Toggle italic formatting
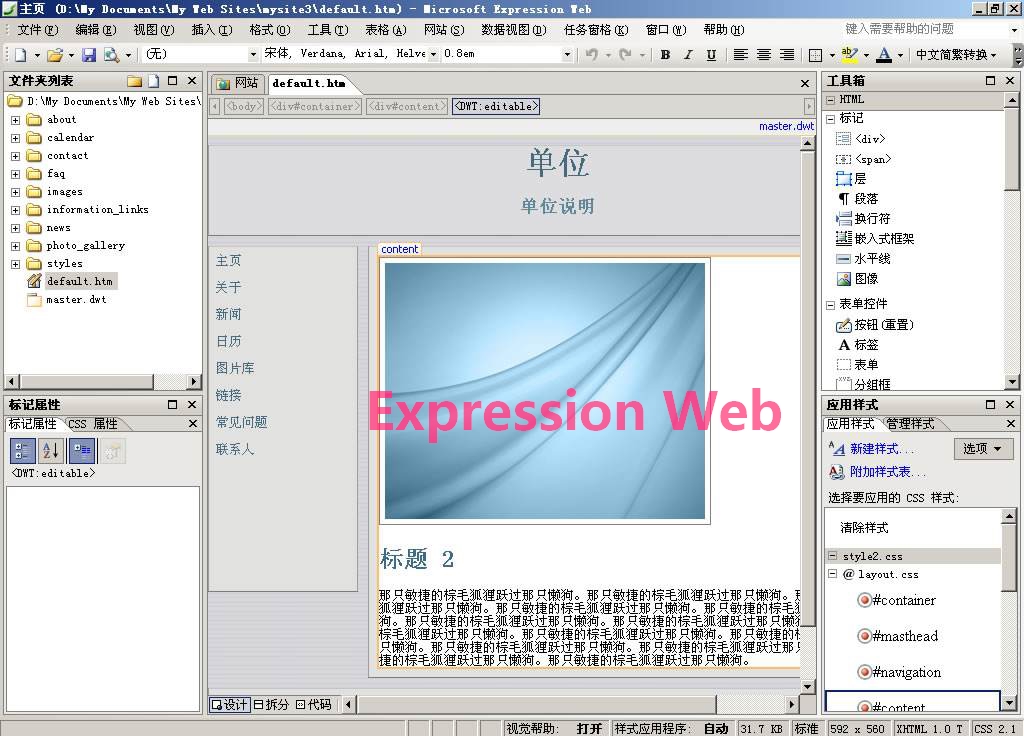This screenshot has height=736, width=1024. pyautogui.click(x=690, y=56)
